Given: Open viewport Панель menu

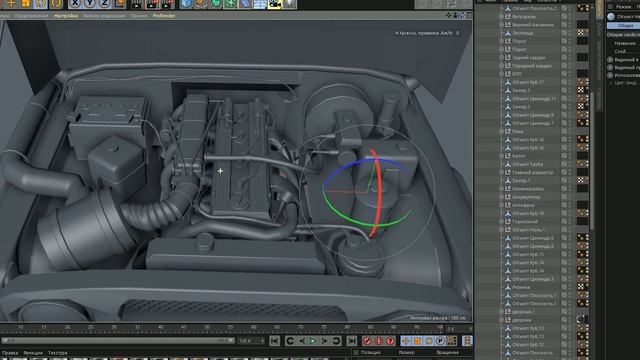Looking at the screenshot, I should click(x=139, y=16).
